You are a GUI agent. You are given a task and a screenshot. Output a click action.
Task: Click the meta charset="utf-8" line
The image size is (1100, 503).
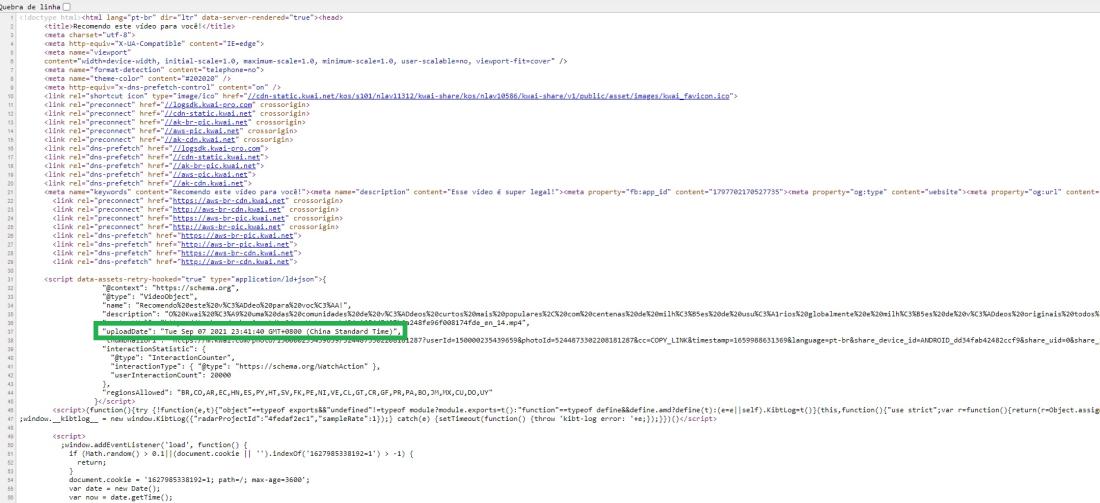click(x=89, y=34)
